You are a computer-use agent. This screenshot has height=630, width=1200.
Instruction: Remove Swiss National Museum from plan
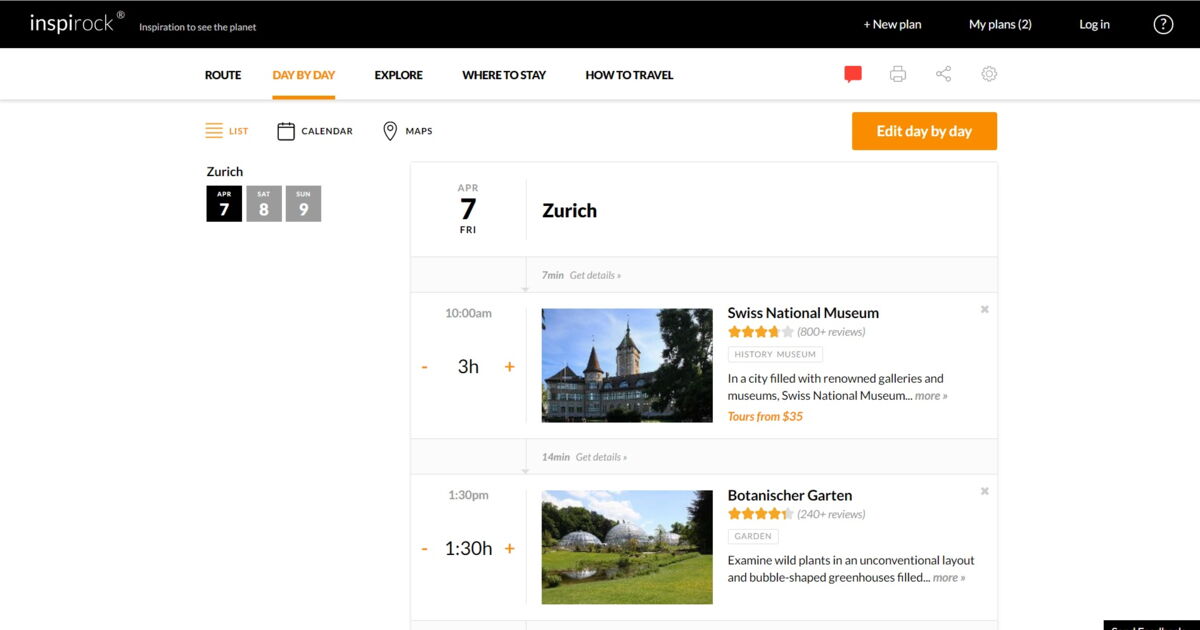[x=984, y=310]
